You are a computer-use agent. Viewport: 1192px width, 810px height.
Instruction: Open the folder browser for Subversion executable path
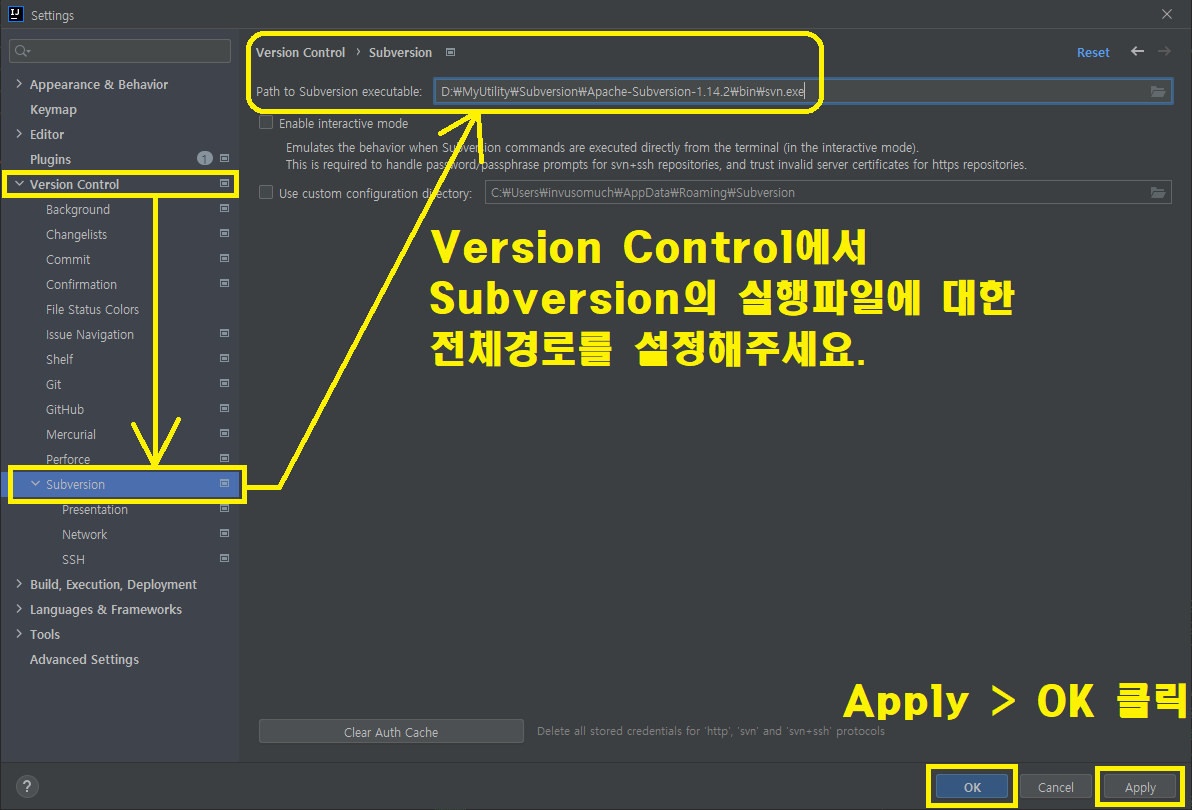coord(1158,90)
